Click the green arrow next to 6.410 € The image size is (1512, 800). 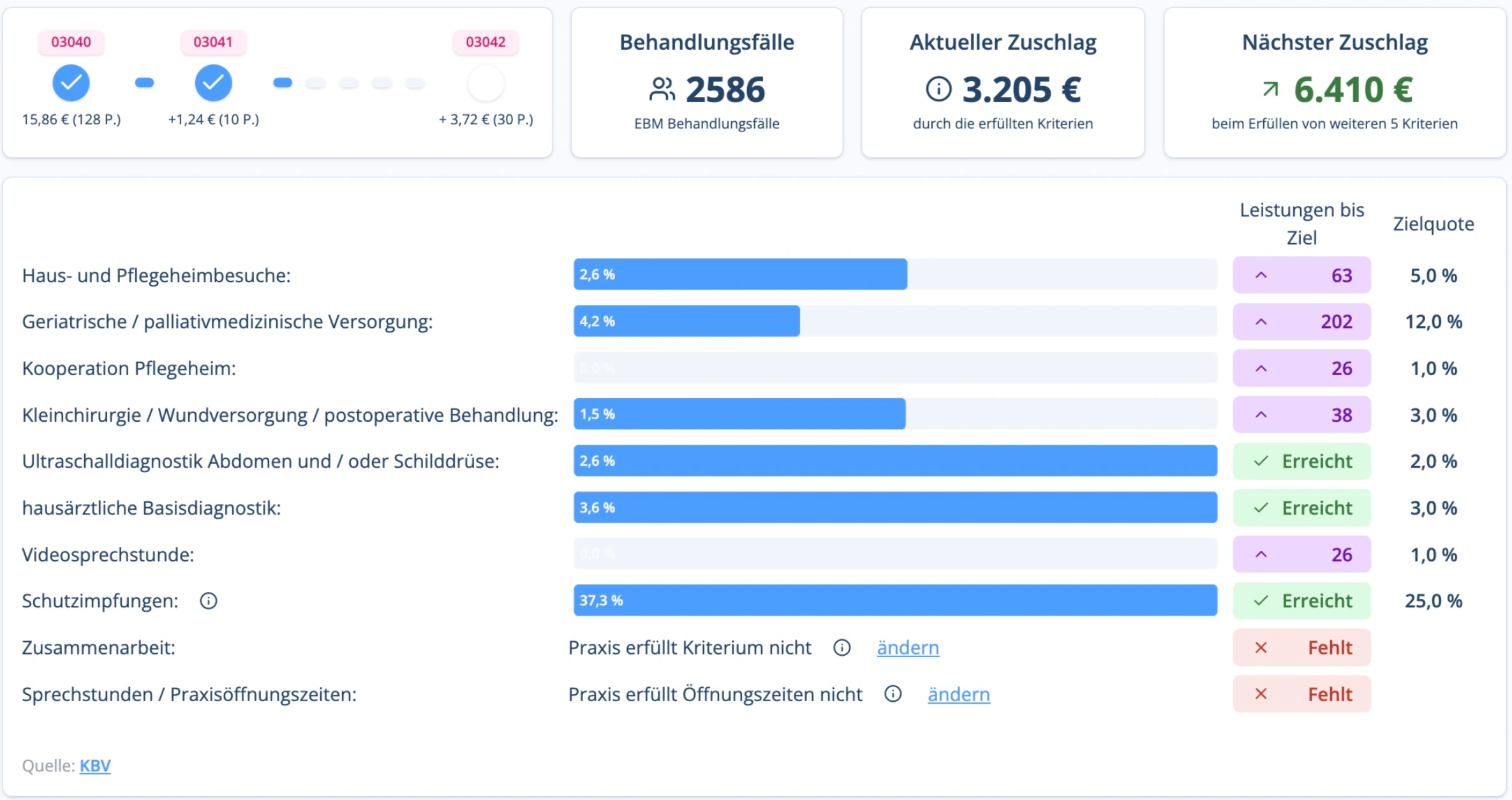coord(1270,89)
